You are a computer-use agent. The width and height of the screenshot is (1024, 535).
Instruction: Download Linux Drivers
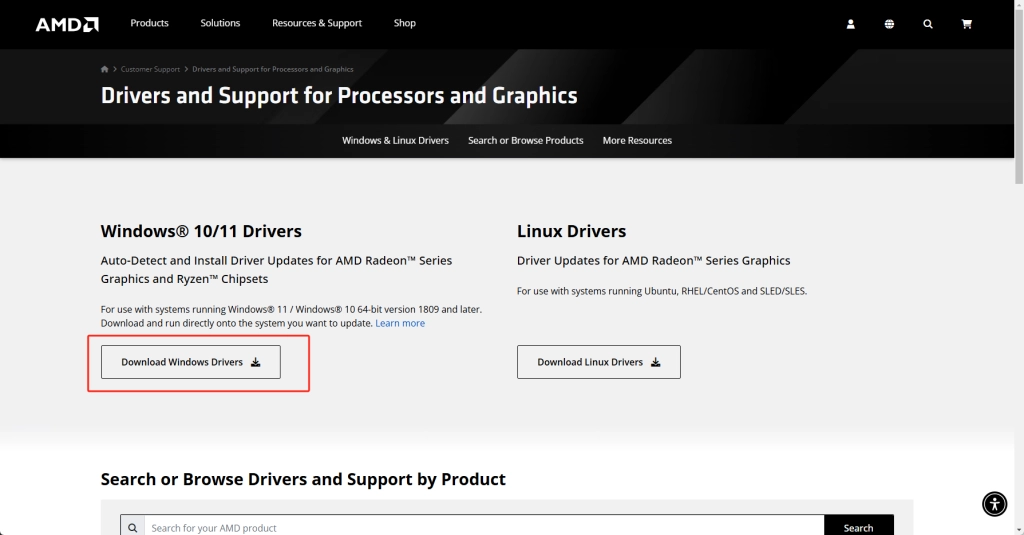pyautogui.click(x=598, y=362)
